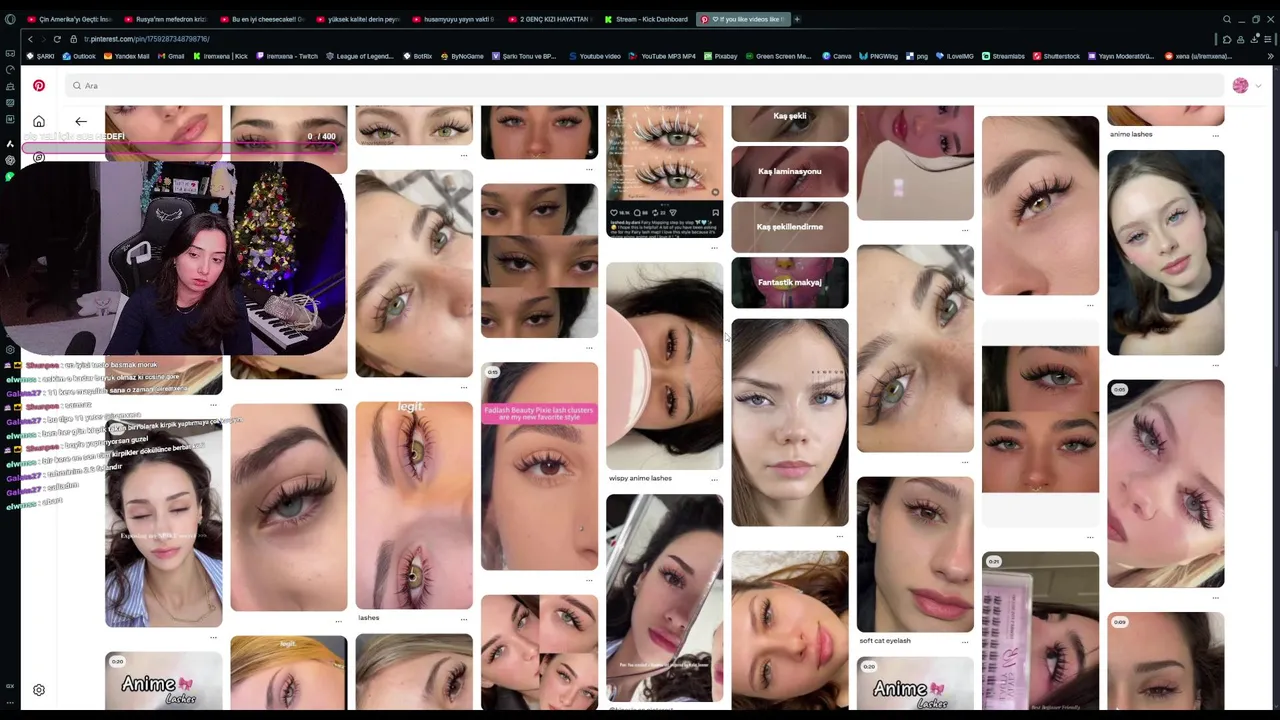Click the Pinterest logo icon
The width and height of the screenshot is (1280, 720).
tap(39, 86)
